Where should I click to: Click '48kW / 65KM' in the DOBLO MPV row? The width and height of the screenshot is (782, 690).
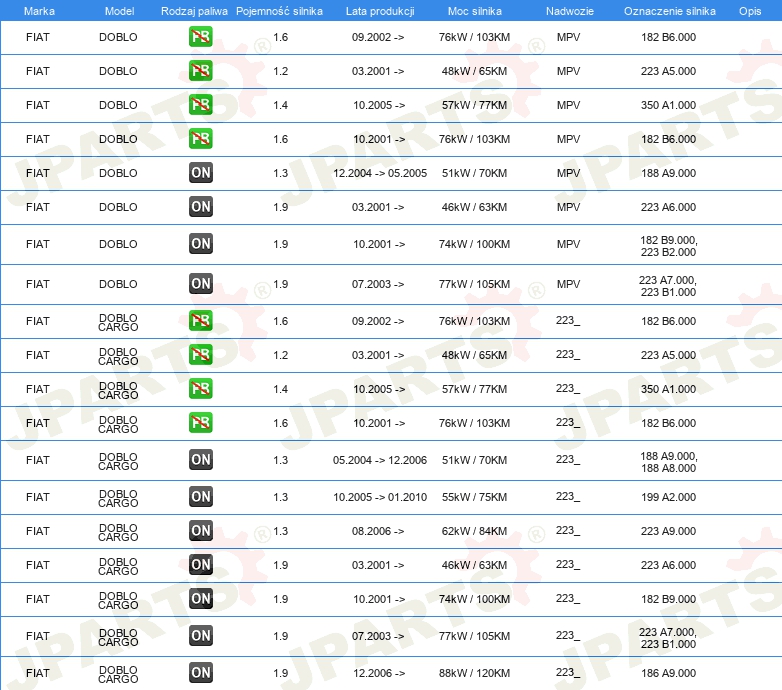474,71
